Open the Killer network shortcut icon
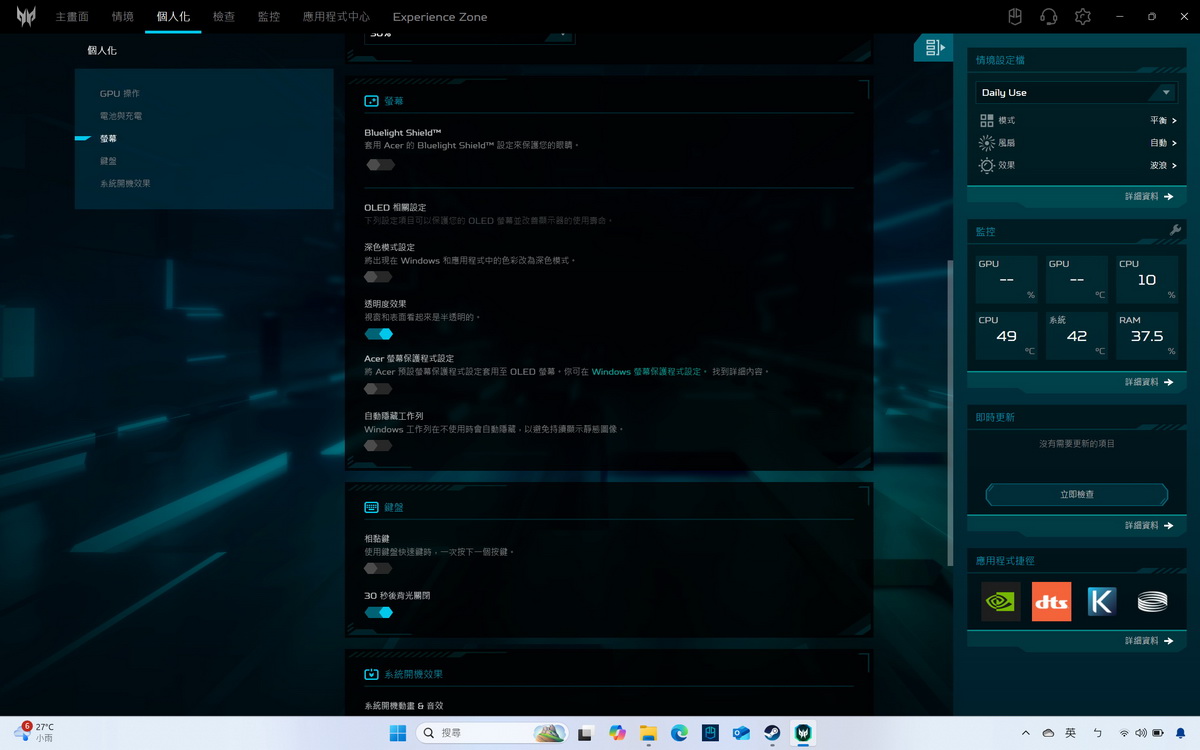Screen dimensions: 1200x750 pyautogui.click(x=1101, y=602)
